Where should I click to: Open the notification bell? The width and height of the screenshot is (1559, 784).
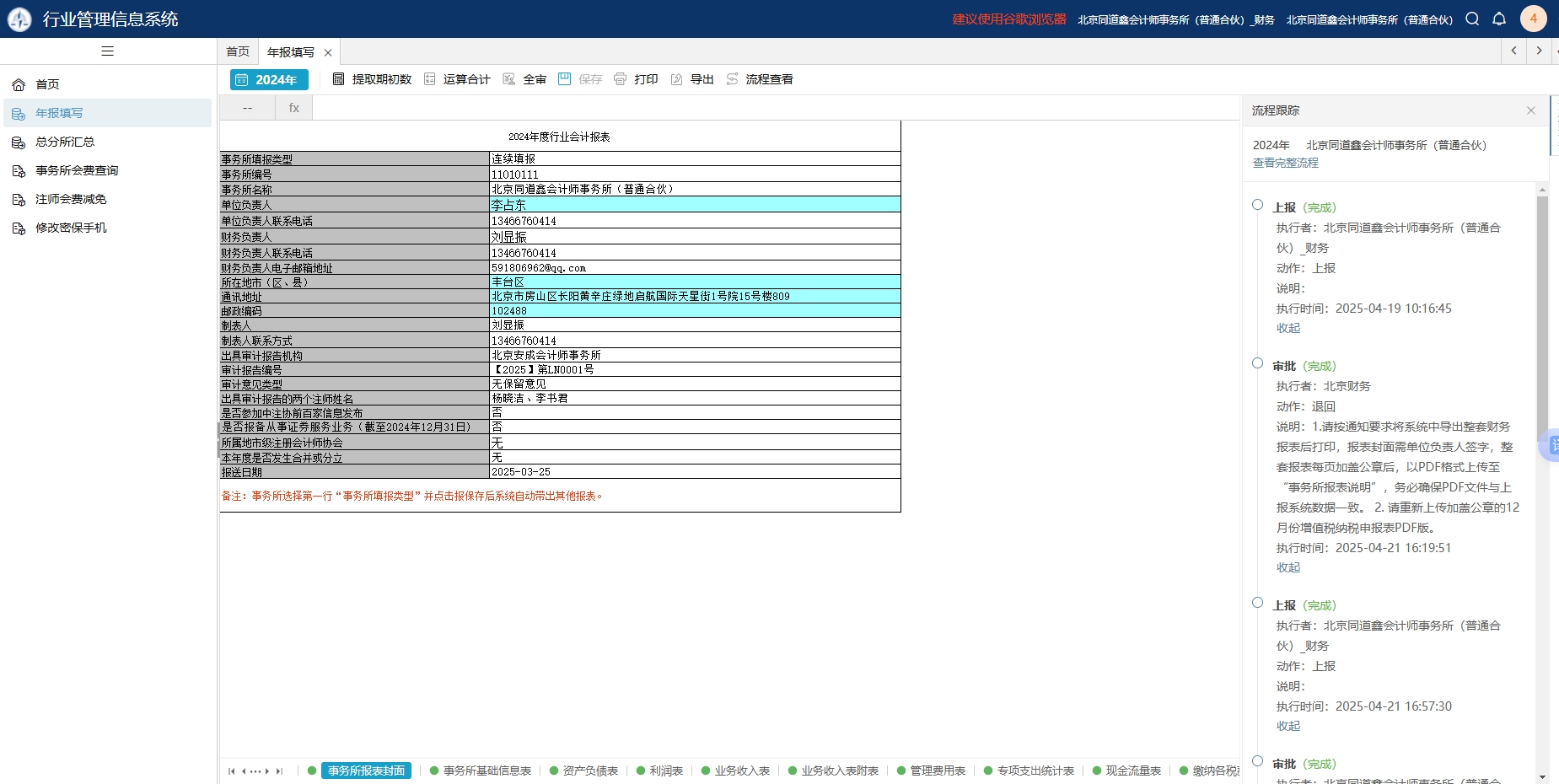[x=1499, y=19]
